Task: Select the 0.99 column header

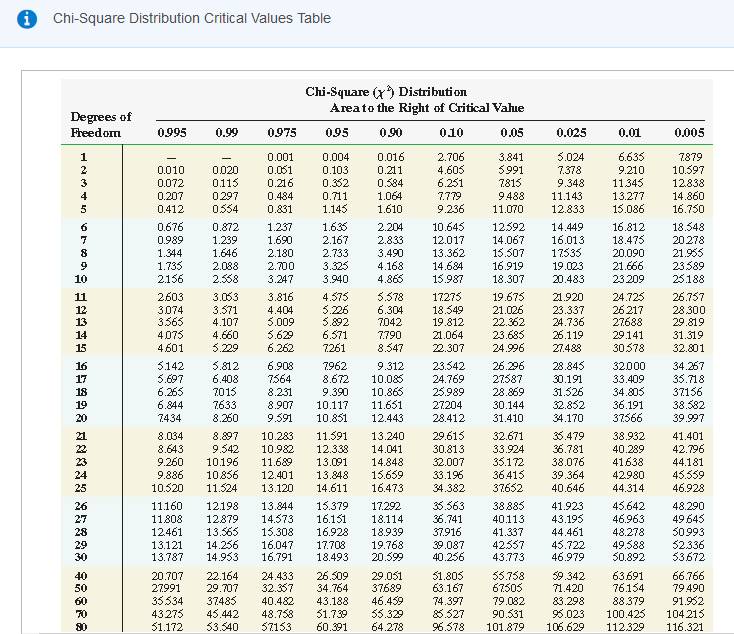Action: click(x=227, y=133)
